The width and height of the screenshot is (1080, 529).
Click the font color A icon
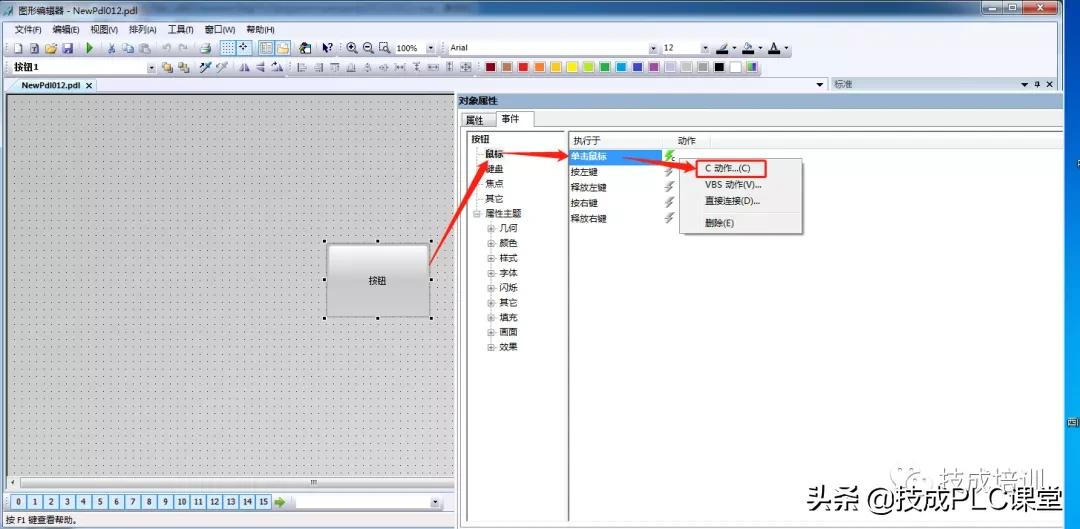tap(774, 48)
